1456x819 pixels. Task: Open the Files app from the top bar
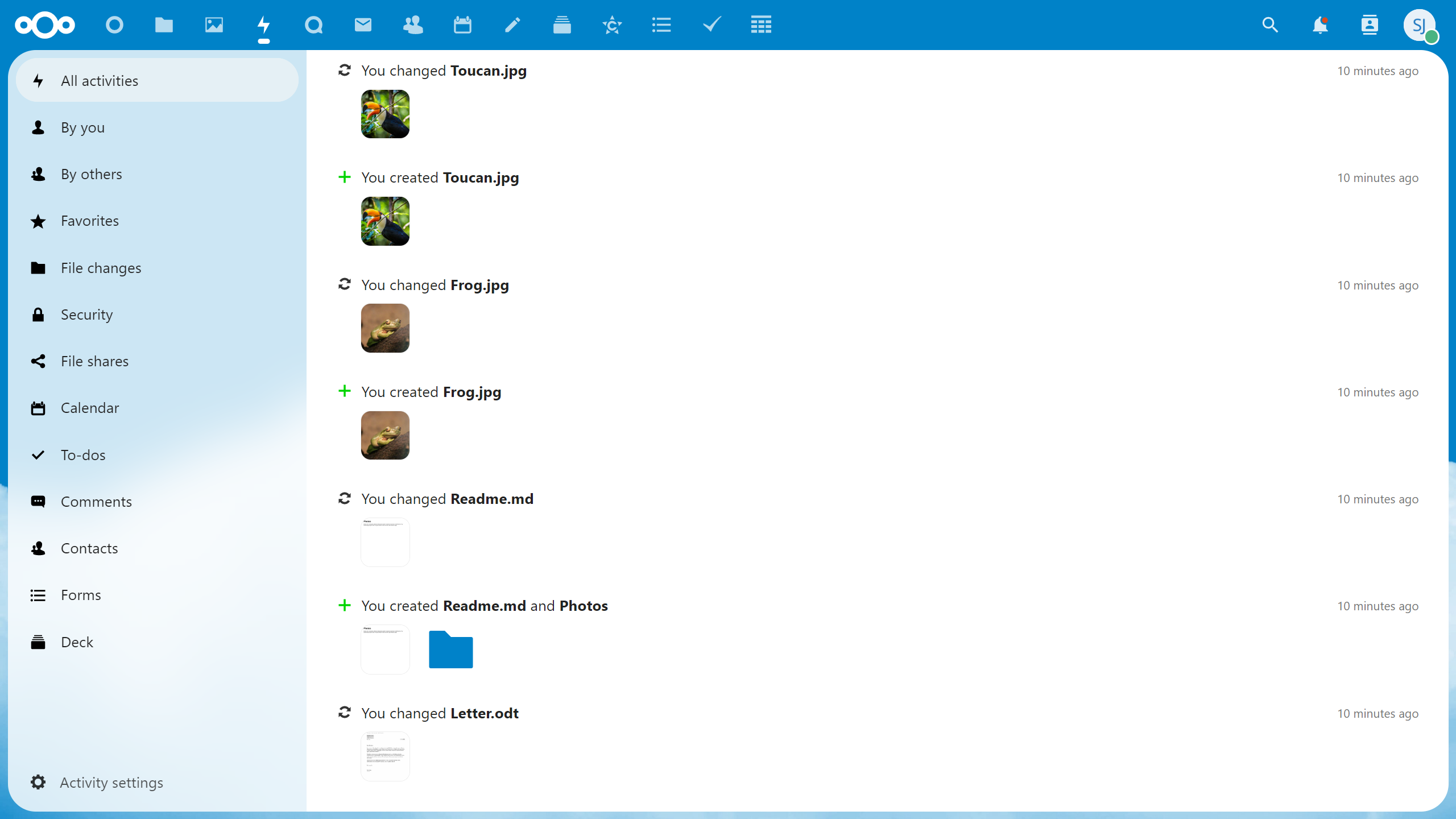click(x=164, y=25)
